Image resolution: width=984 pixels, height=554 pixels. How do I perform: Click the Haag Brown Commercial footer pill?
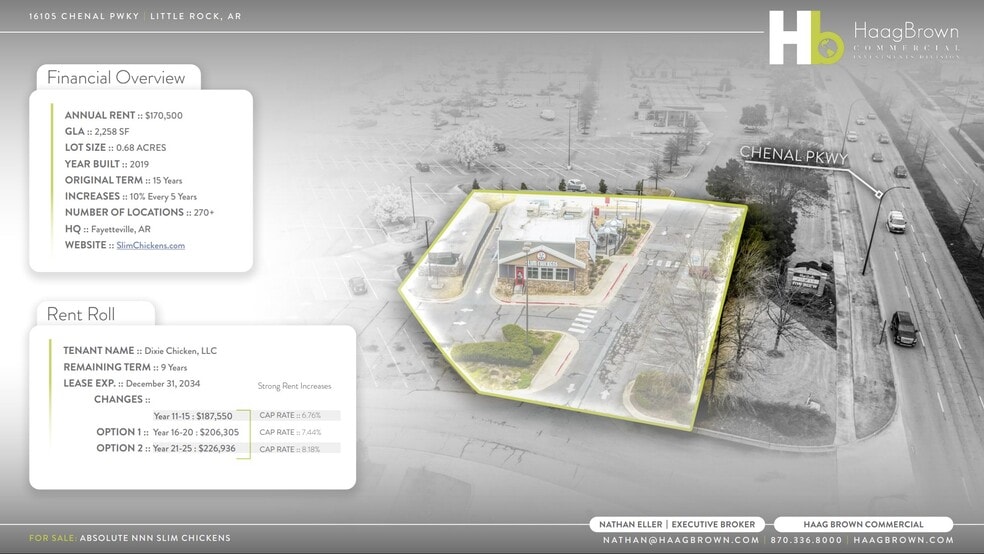point(863,524)
